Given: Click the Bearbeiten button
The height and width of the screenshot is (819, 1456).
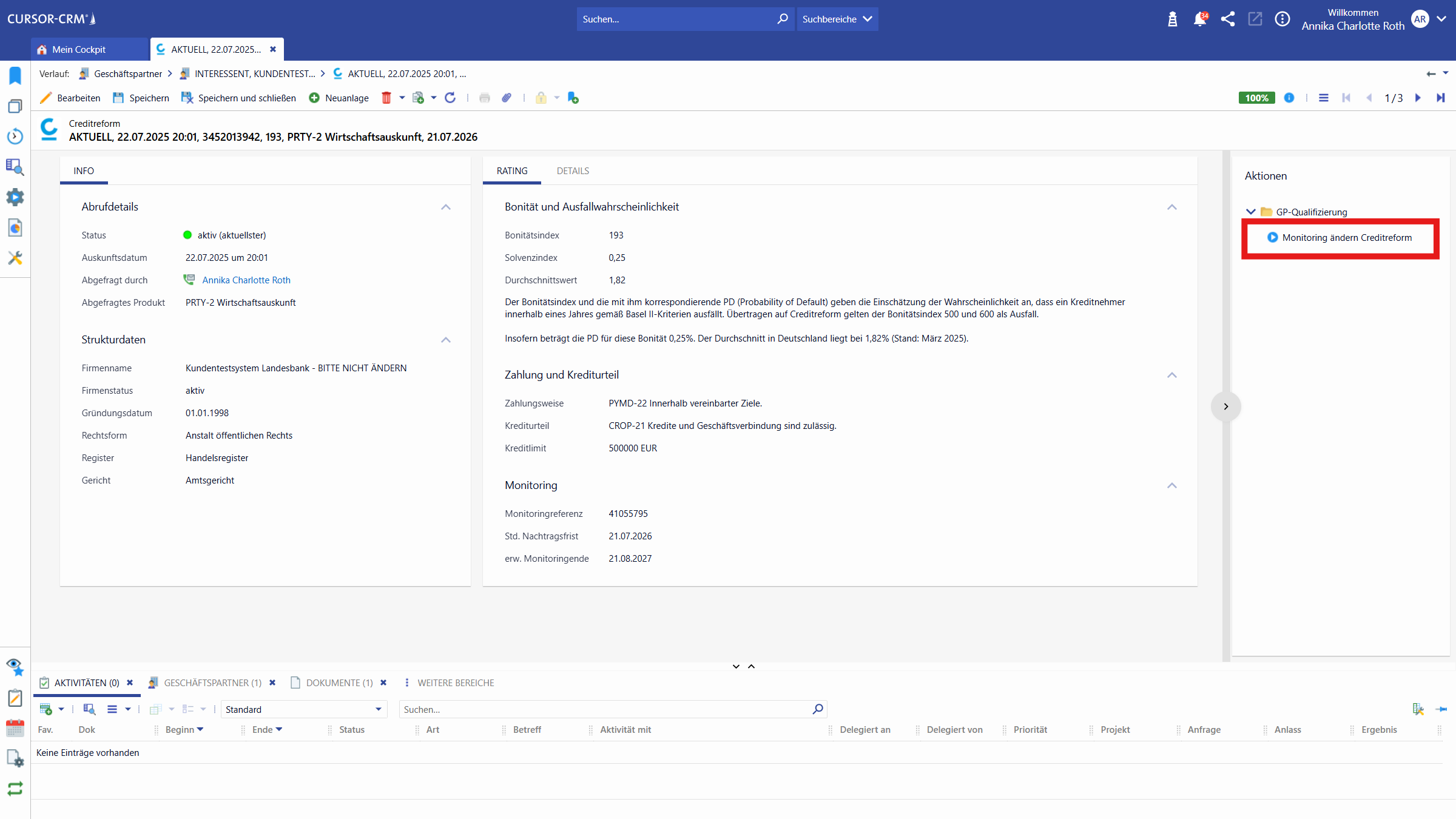Looking at the screenshot, I should click(70, 98).
